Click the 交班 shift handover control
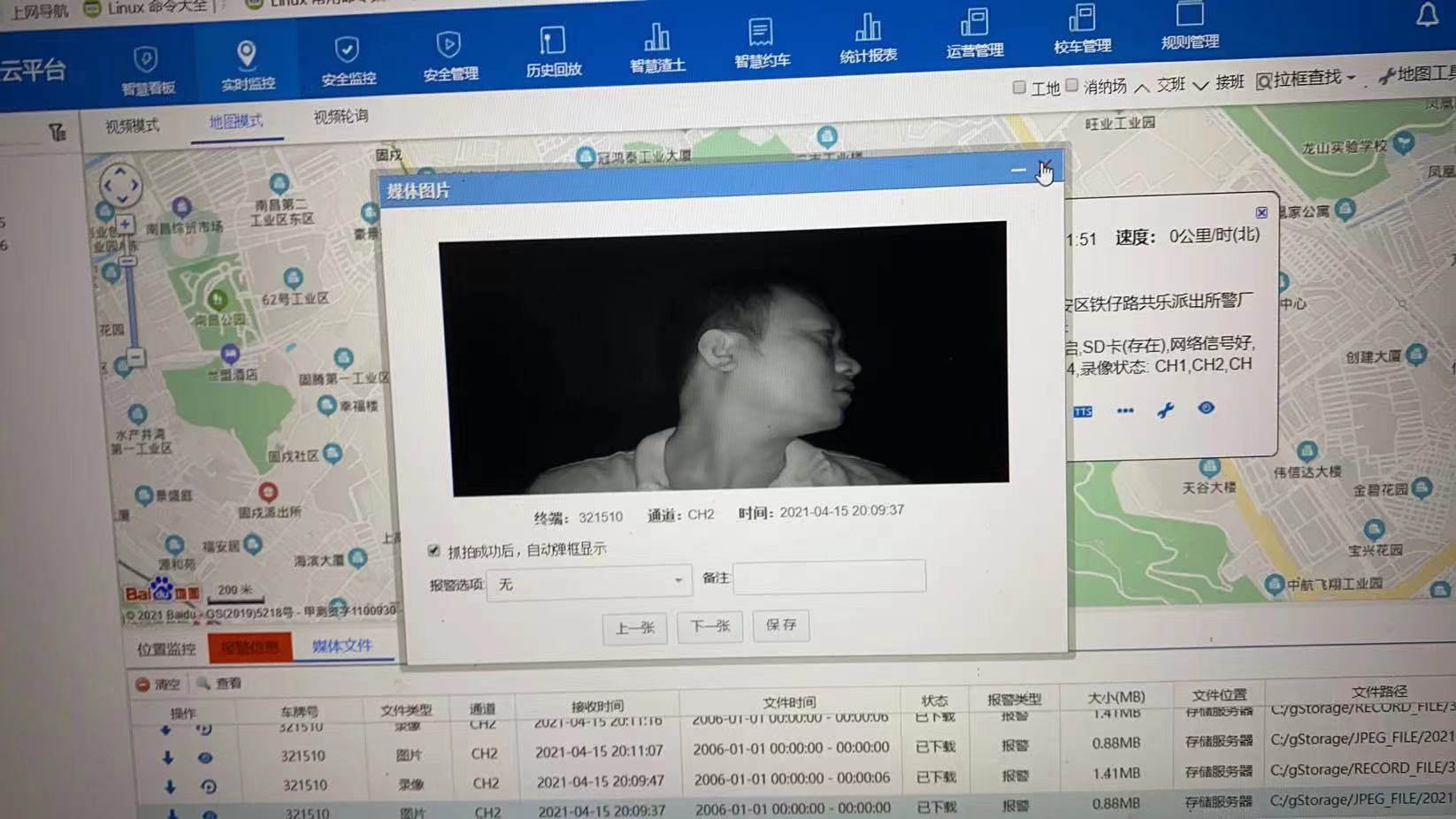This screenshot has height=819, width=1456. [x=1160, y=85]
